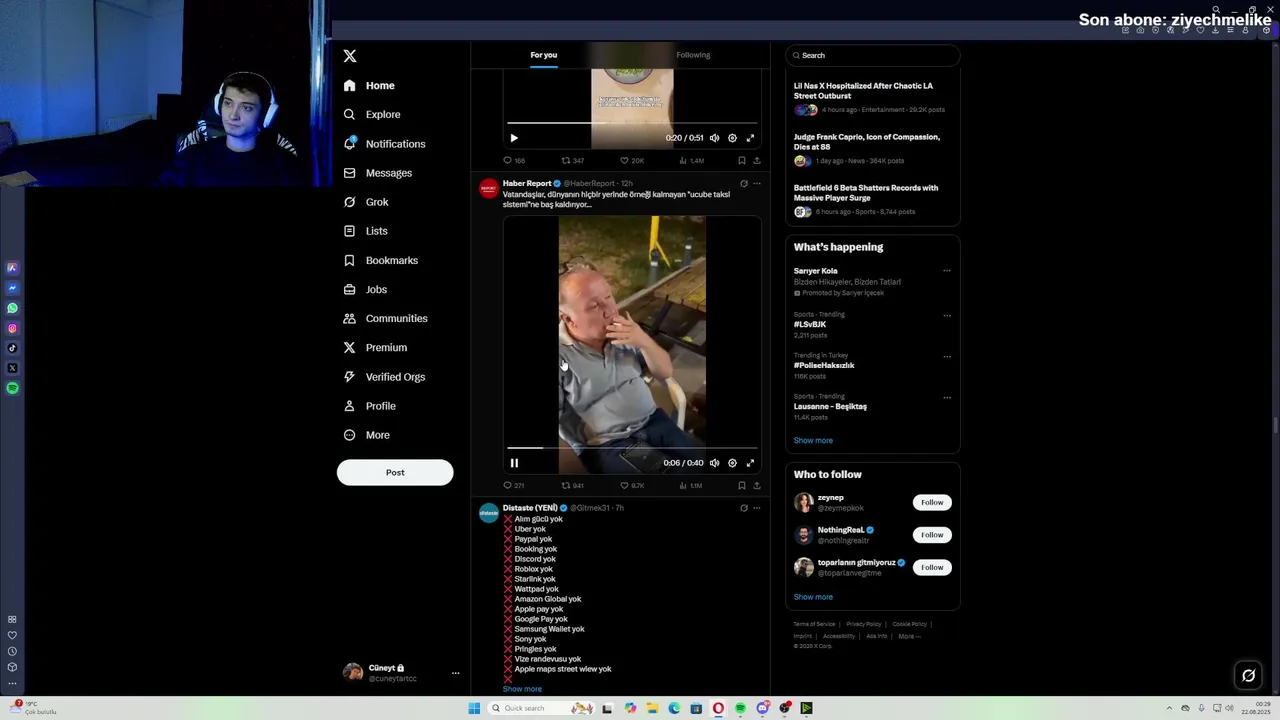Open Grok in the X sidebar
The image size is (1280, 720).
tap(365, 202)
